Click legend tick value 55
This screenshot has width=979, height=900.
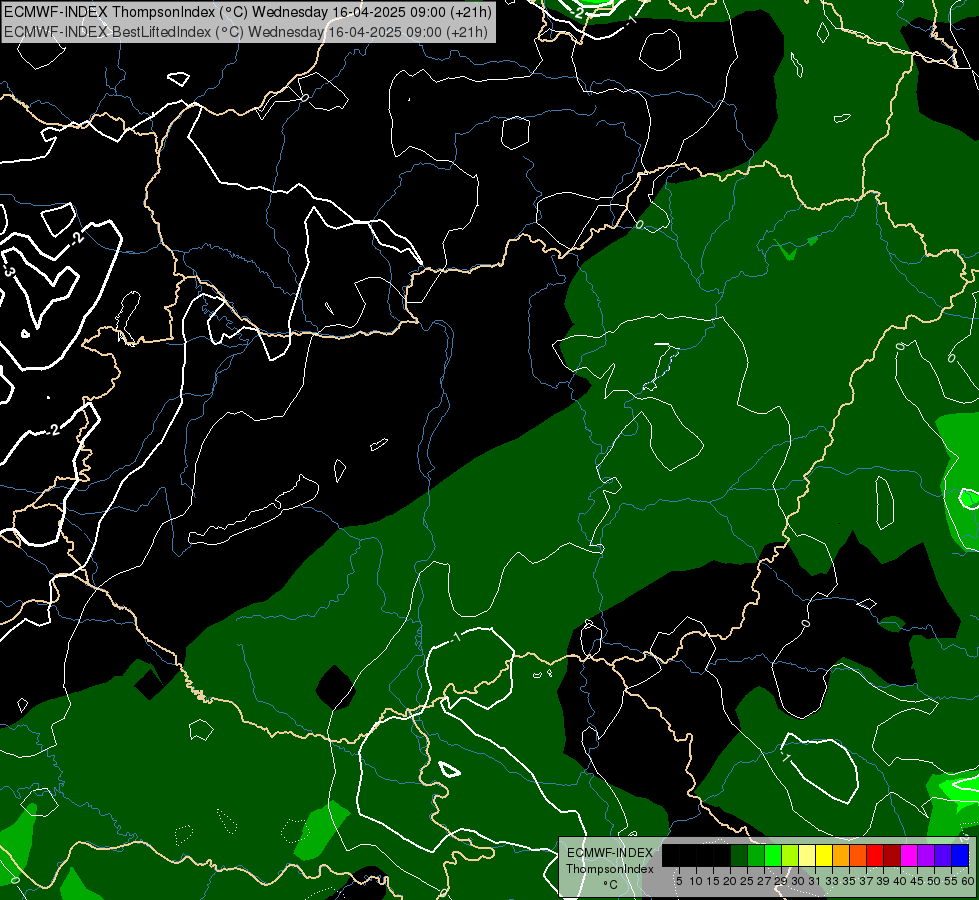click(x=950, y=881)
